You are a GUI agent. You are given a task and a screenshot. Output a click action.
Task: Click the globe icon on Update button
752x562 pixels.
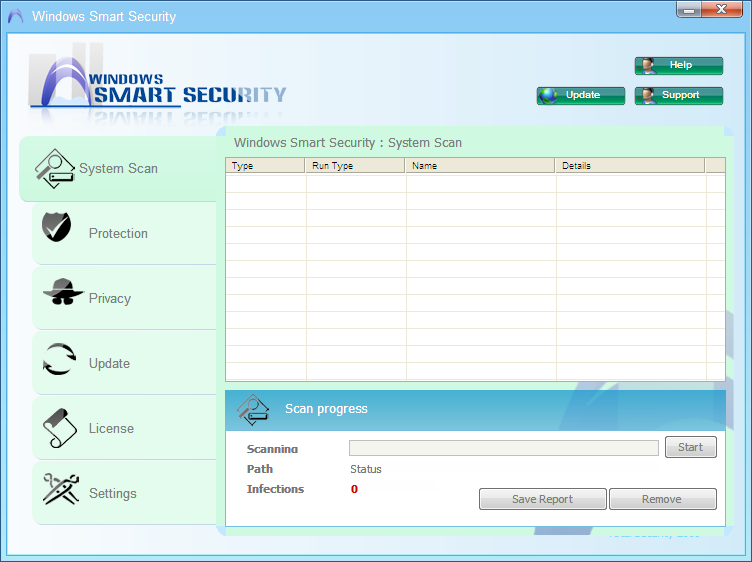point(548,96)
